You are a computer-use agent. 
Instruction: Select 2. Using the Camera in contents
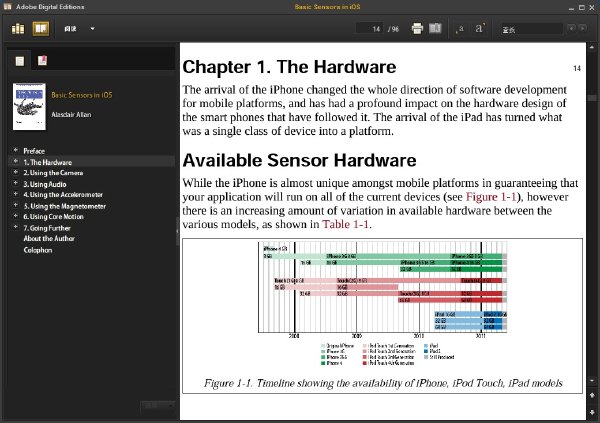[x=53, y=173]
